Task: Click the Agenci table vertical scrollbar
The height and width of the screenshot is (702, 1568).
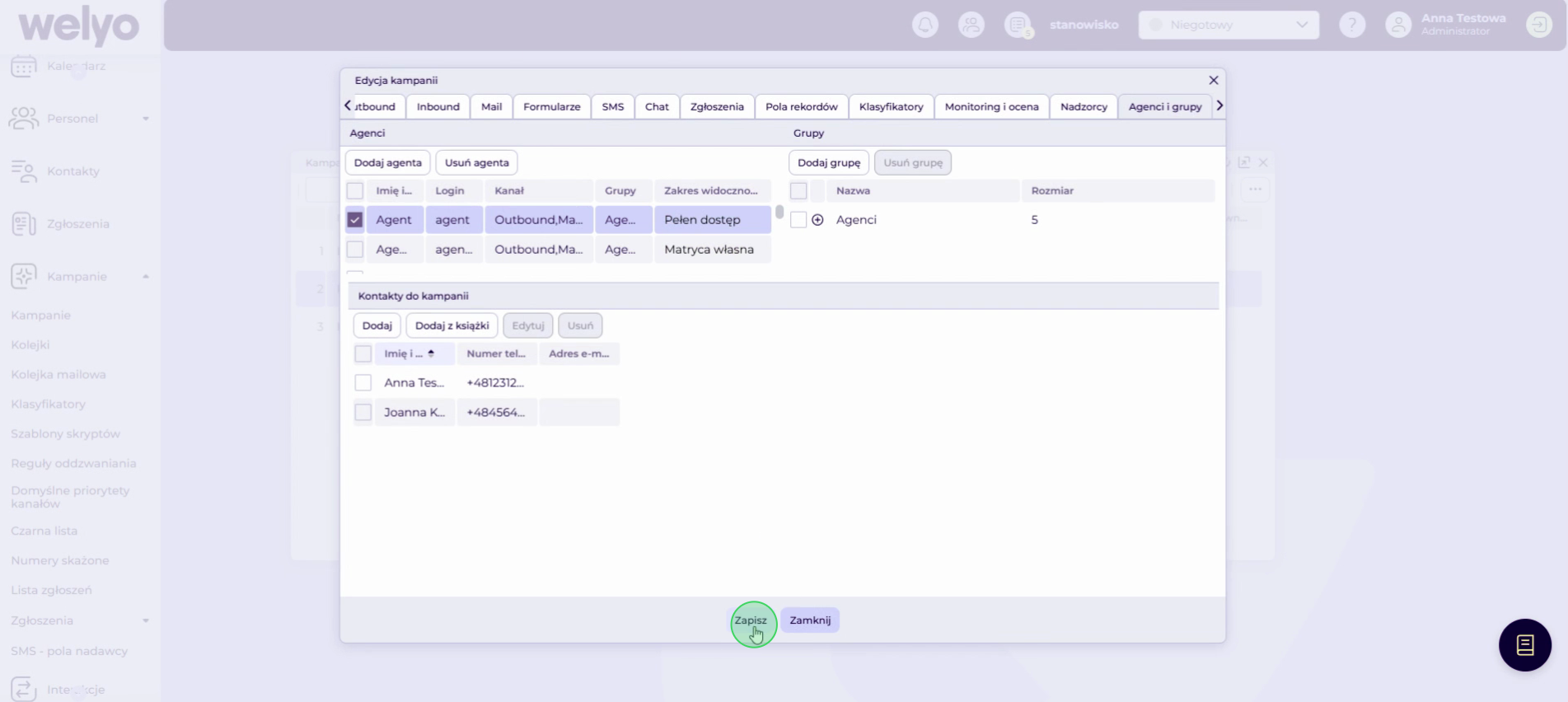Action: (x=779, y=213)
